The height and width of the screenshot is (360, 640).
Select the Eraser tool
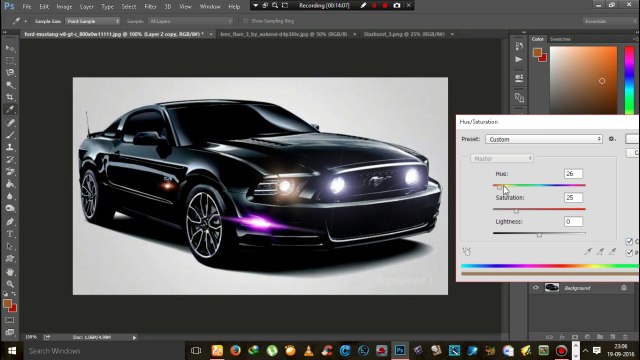tap(10, 171)
